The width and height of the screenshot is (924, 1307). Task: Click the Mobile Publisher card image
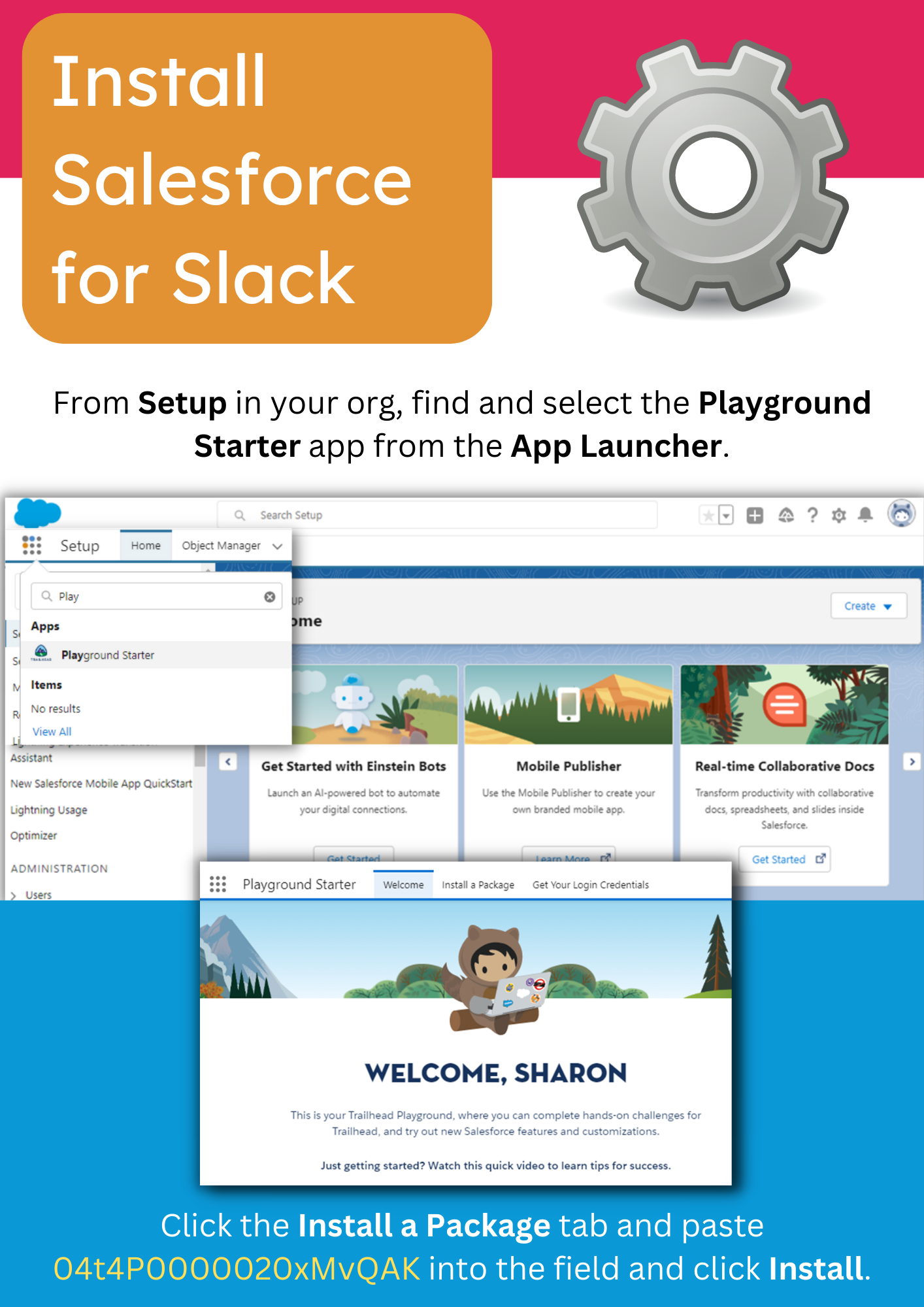coord(569,704)
